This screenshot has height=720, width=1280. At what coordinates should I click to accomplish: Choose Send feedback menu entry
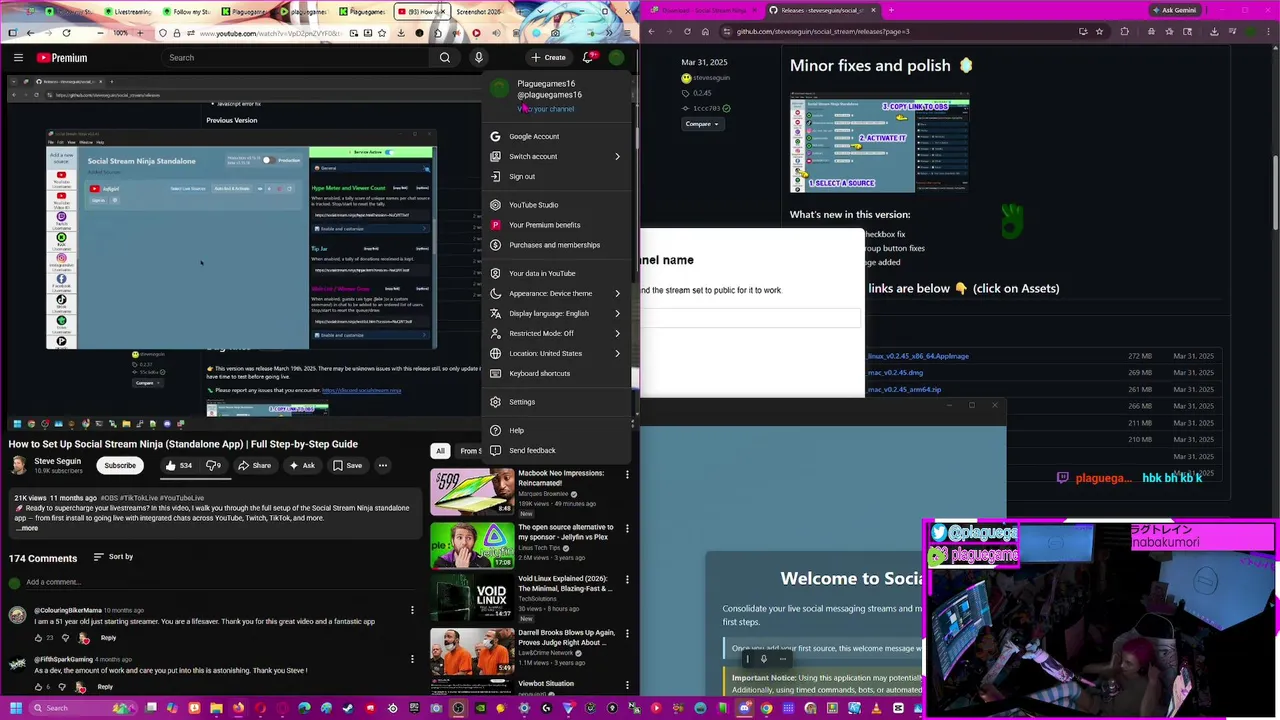[x=556, y=451]
